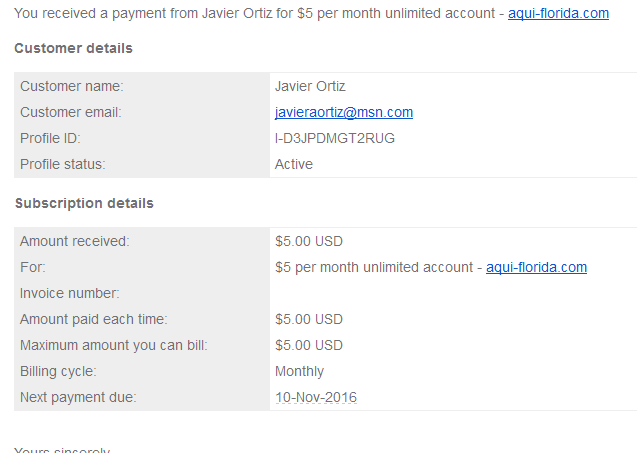The width and height of the screenshot is (637, 453).
Task: Click the Subscription details heading
Action: pos(84,203)
